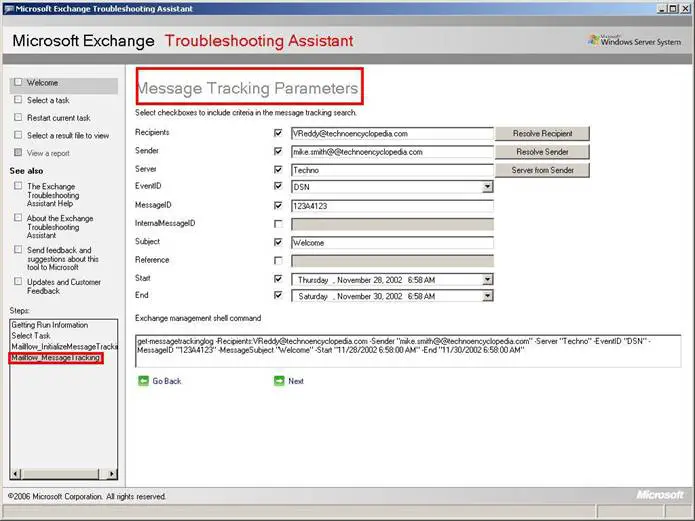Enable the Reference checkbox
Viewport: 695px width, 521px height.
pos(278,260)
